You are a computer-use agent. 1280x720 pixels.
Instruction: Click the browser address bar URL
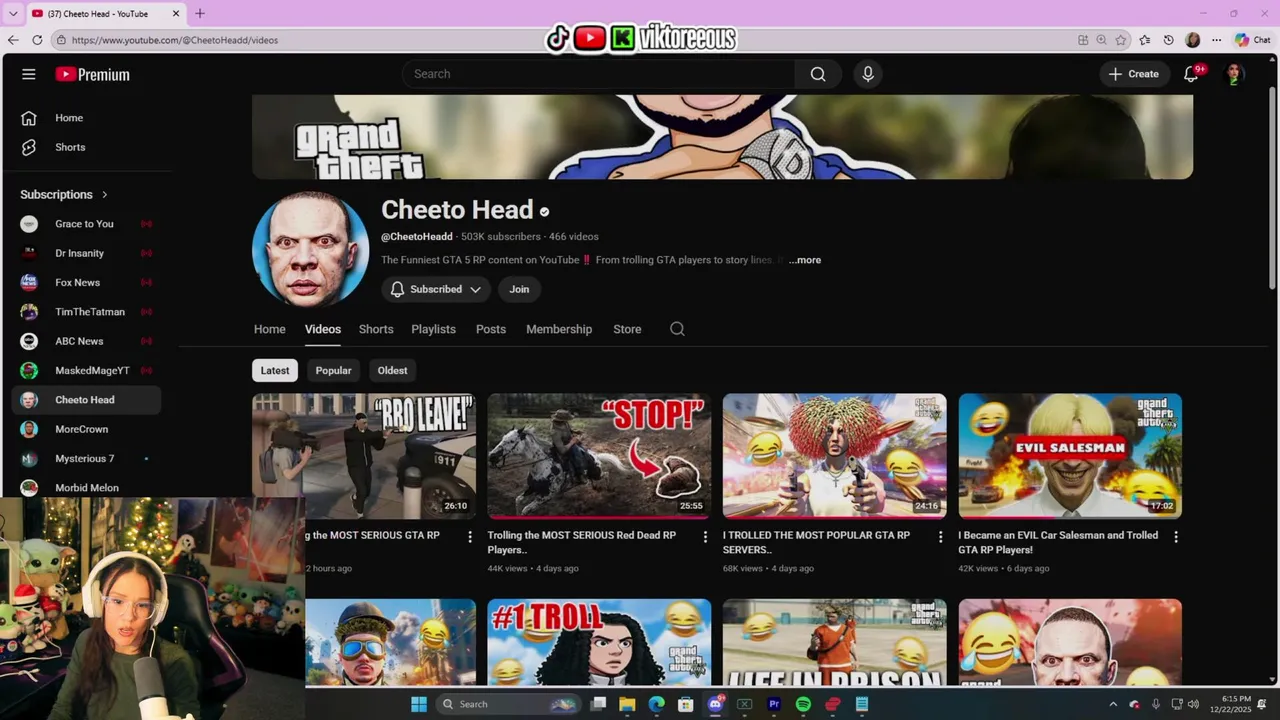175,40
